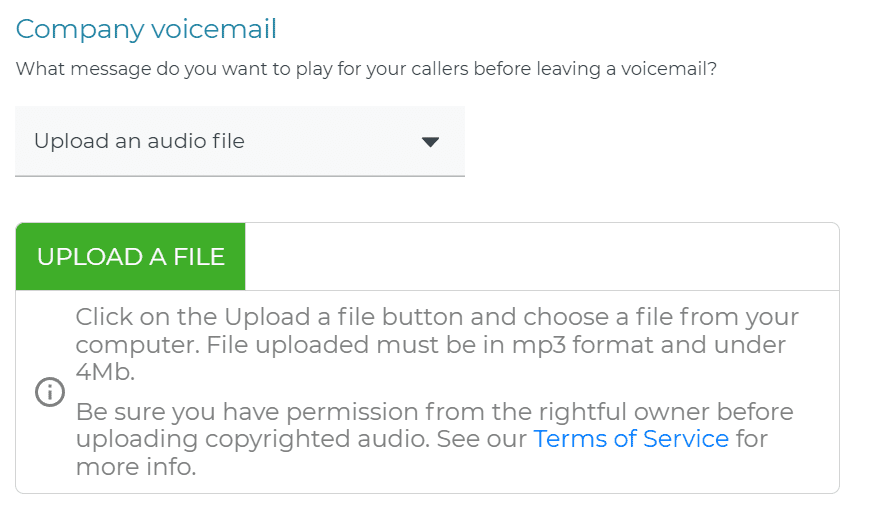Screen dimensions: 896x515
Task: Click the "Company voicemail" heading
Action: click(x=146, y=29)
